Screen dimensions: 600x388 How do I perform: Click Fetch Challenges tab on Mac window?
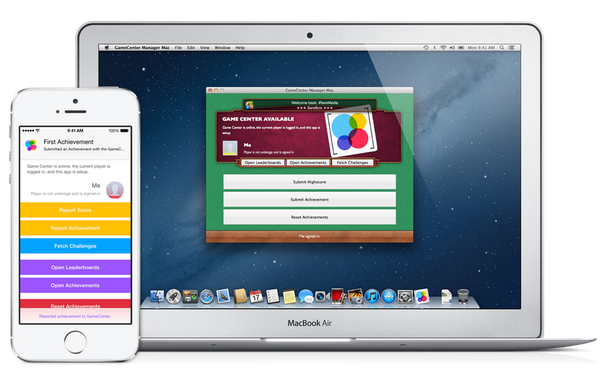point(352,163)
